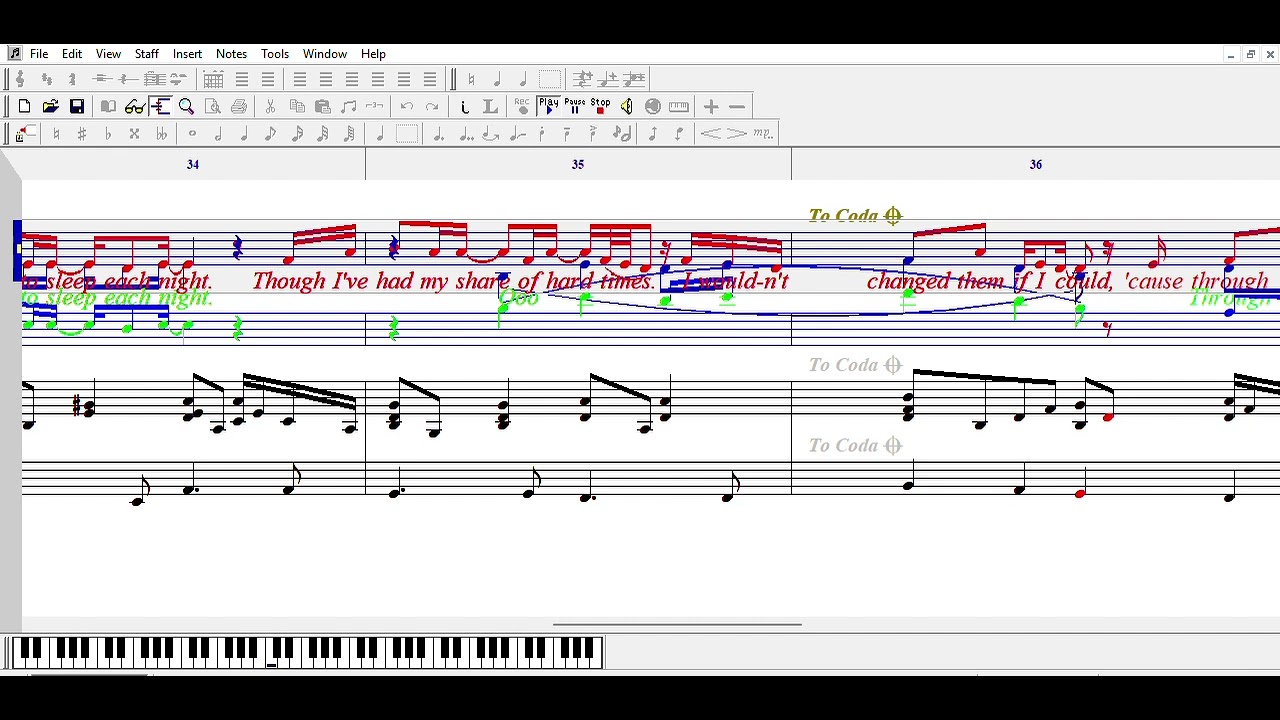Click the Pause button

(x=574, y=106)
